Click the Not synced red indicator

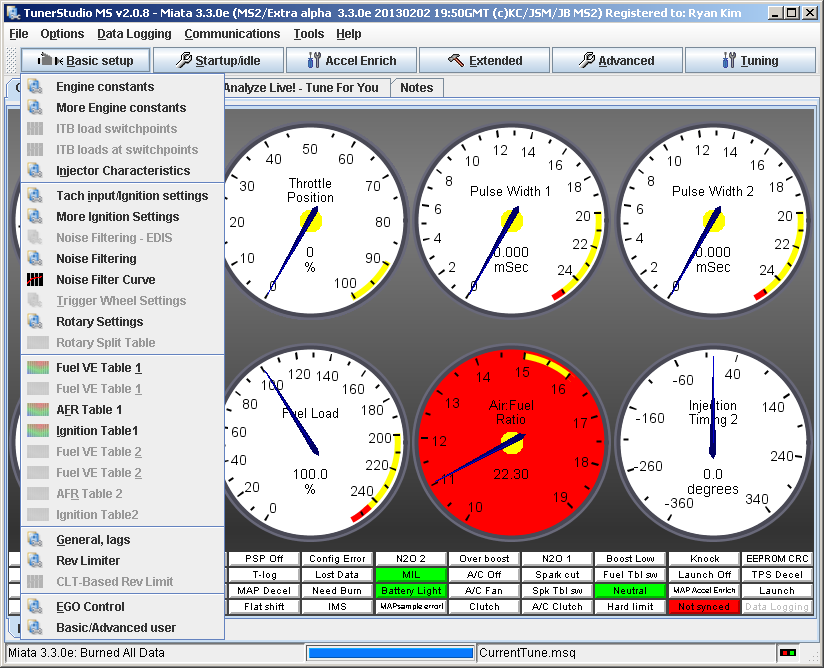704,607
